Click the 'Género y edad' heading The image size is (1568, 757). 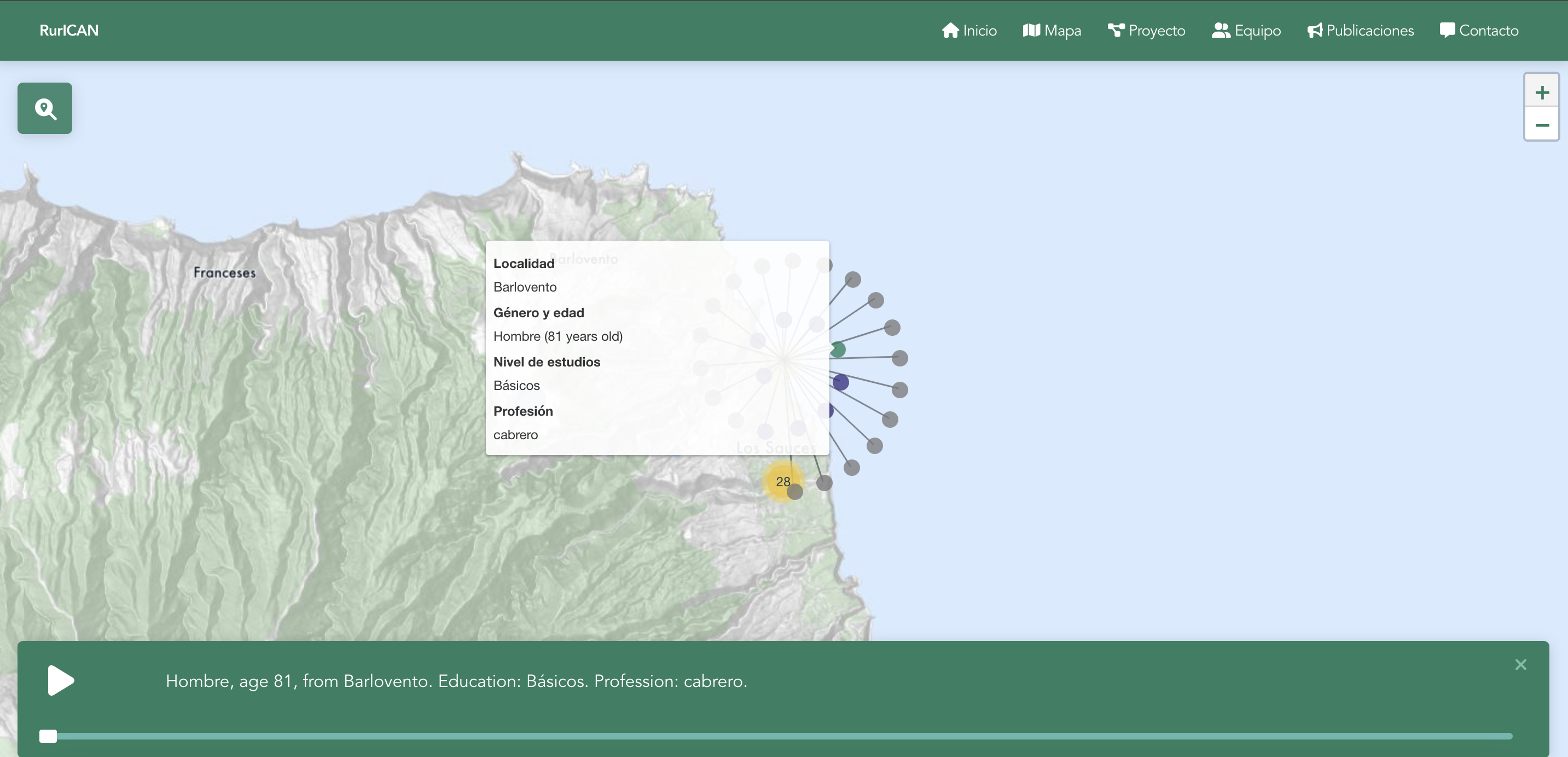click(538, 313)
